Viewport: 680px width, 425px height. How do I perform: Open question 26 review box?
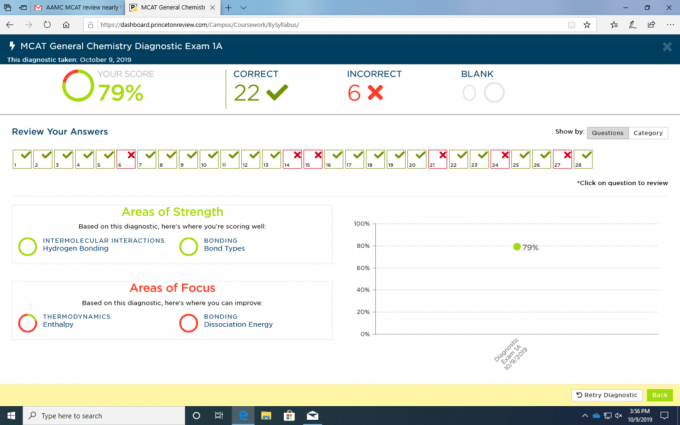[x=542, y=159]
